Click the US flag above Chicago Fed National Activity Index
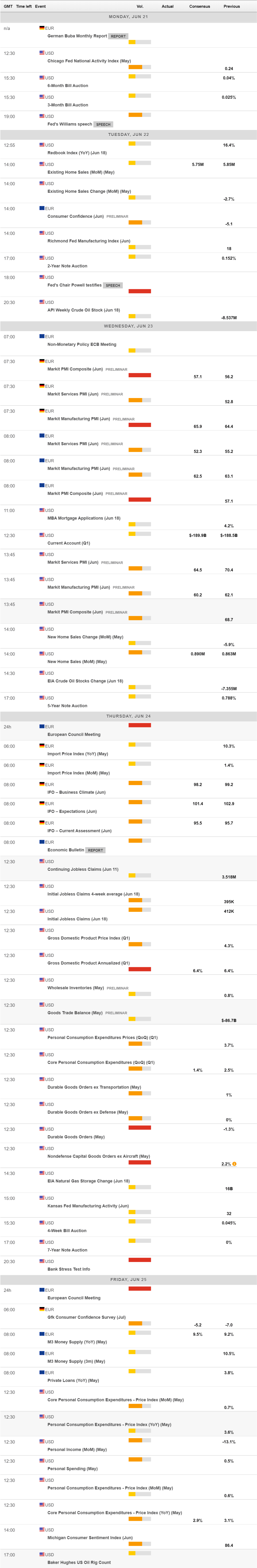257x1568 pixels. coord(42,53)
